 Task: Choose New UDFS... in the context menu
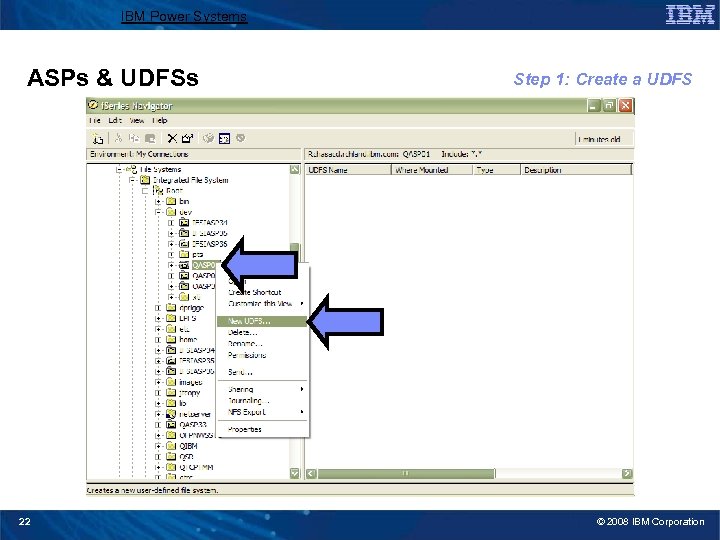(262, 321)
